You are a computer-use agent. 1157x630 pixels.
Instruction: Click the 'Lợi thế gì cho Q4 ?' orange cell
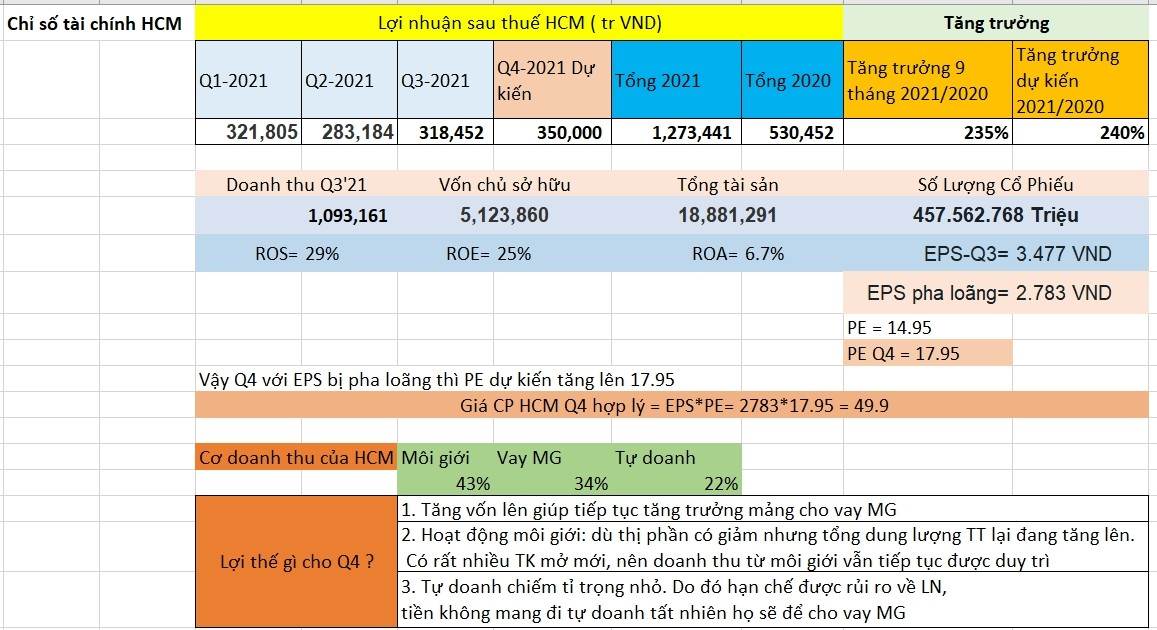[297, 561]
